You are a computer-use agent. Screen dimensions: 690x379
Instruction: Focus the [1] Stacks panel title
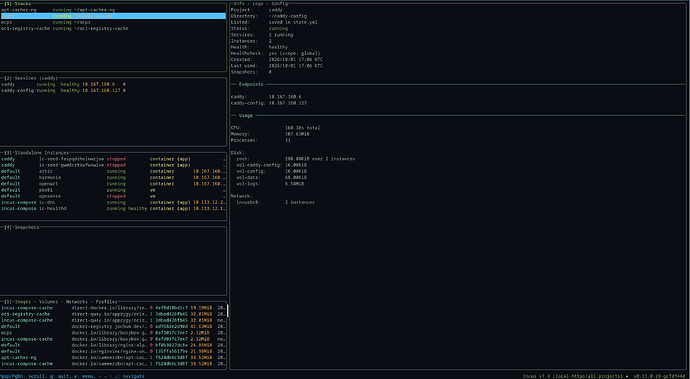(18, 4)
